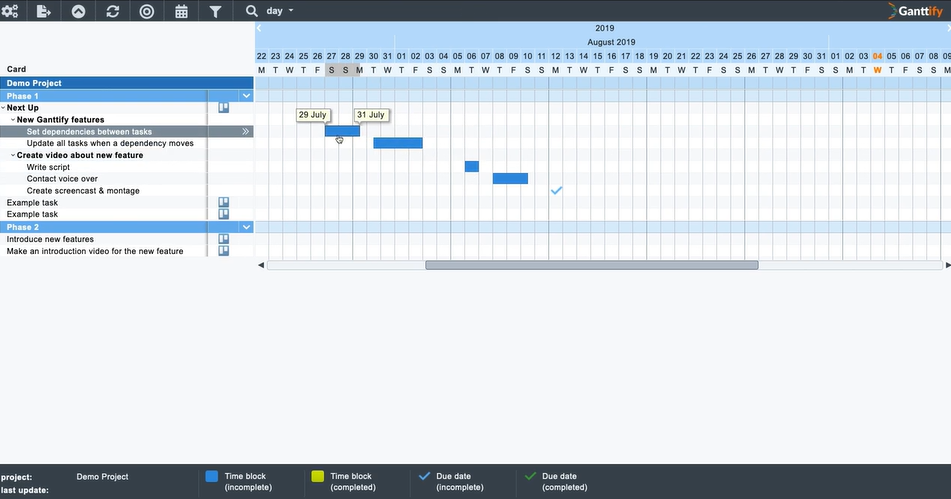951x499 pixels.
Task: Open Trello icon beside Introduce new features
Action: (x=224, y=239)
